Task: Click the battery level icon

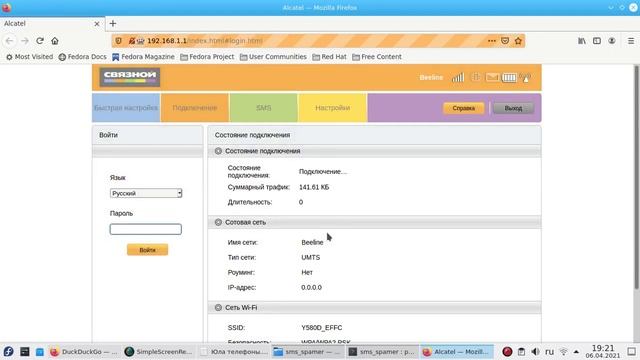Action: [x=509, y=77]
